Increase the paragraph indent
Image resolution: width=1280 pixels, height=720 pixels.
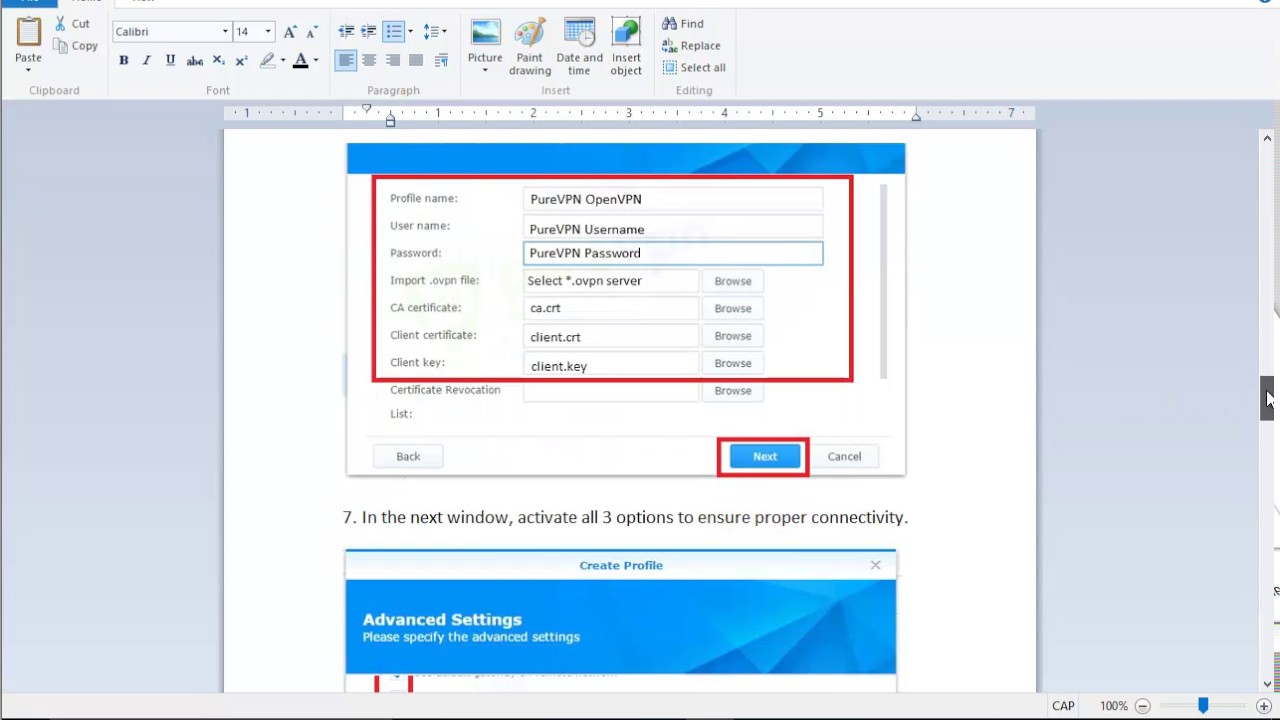click(369, 32)
